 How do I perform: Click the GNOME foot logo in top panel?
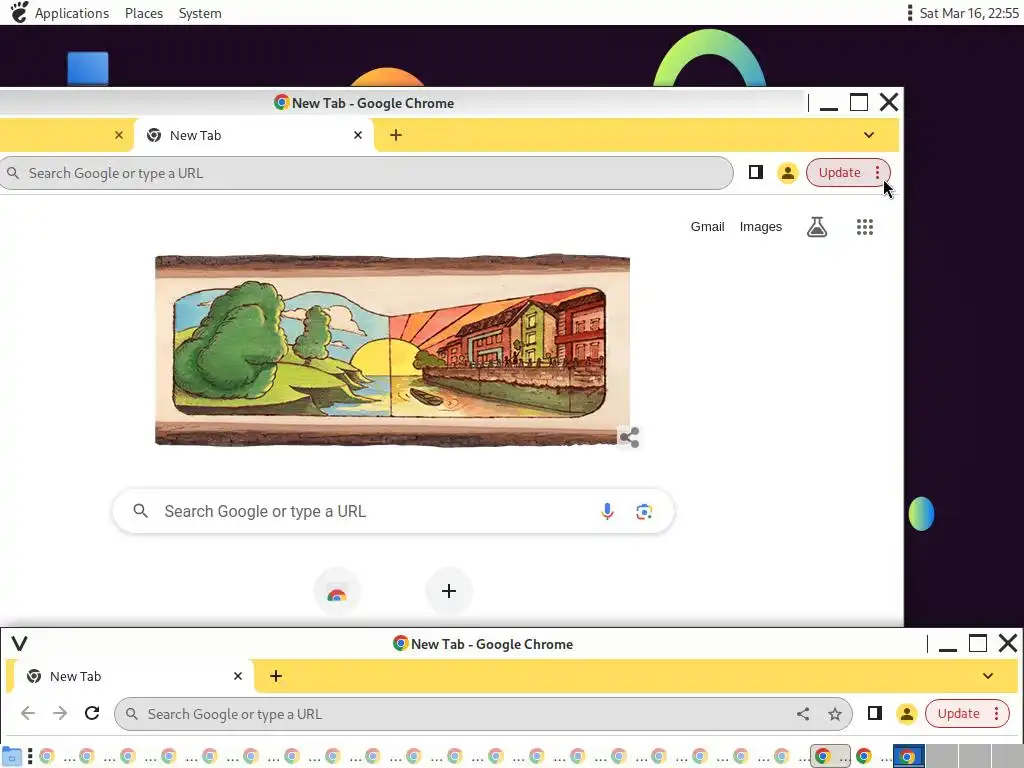click(19, 12)
